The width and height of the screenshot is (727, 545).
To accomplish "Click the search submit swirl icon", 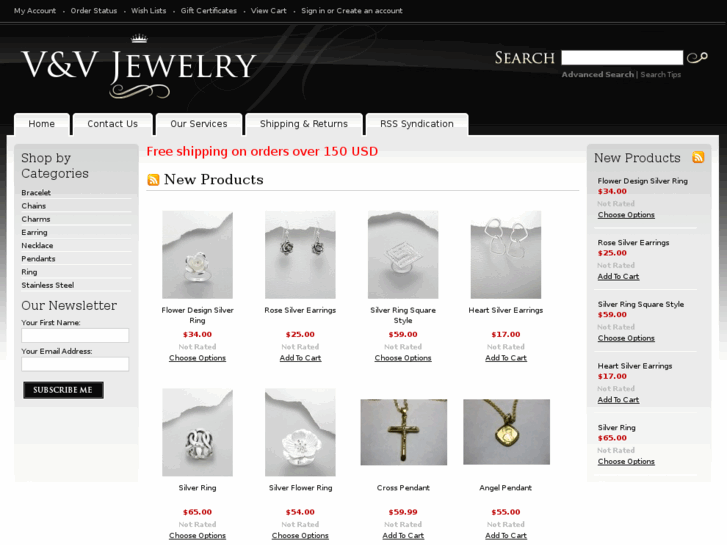I will pos(697,58).
